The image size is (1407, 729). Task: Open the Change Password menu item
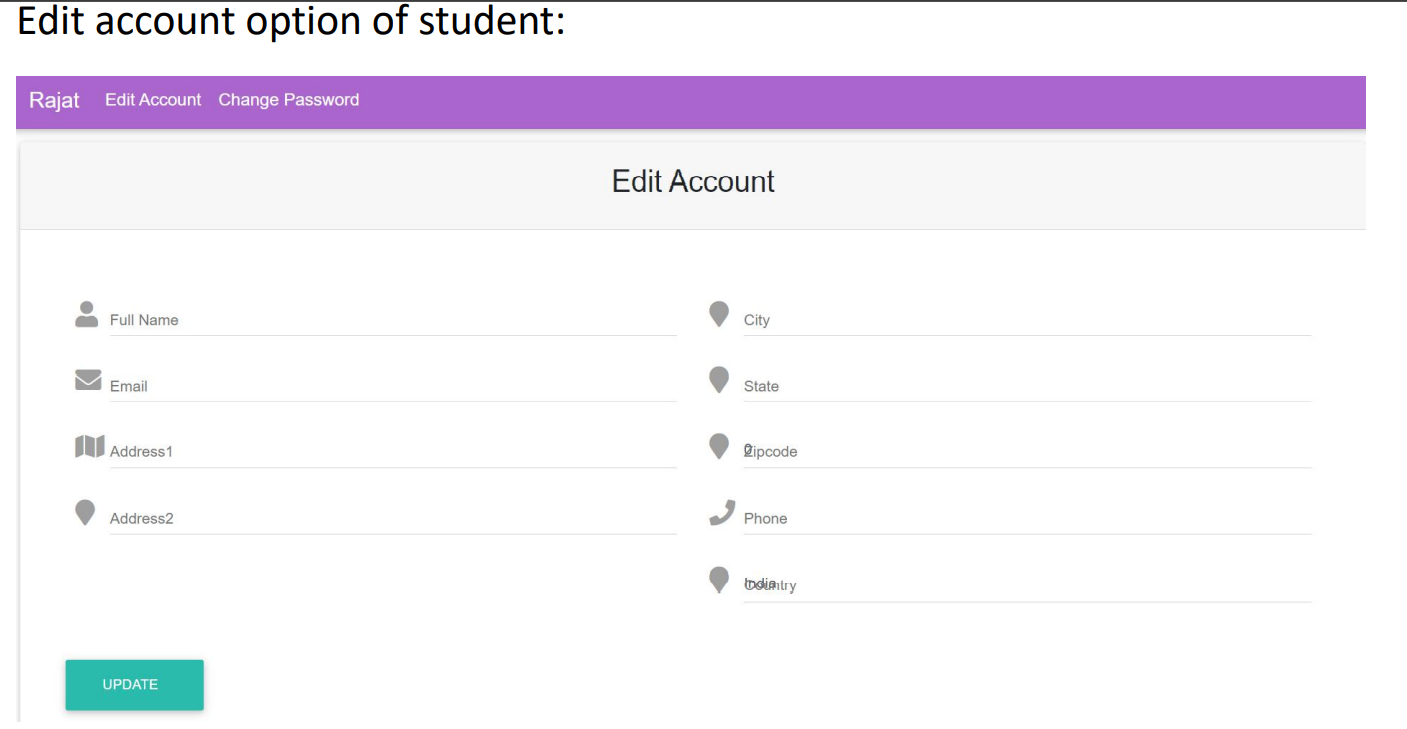[x=288, y=100]
